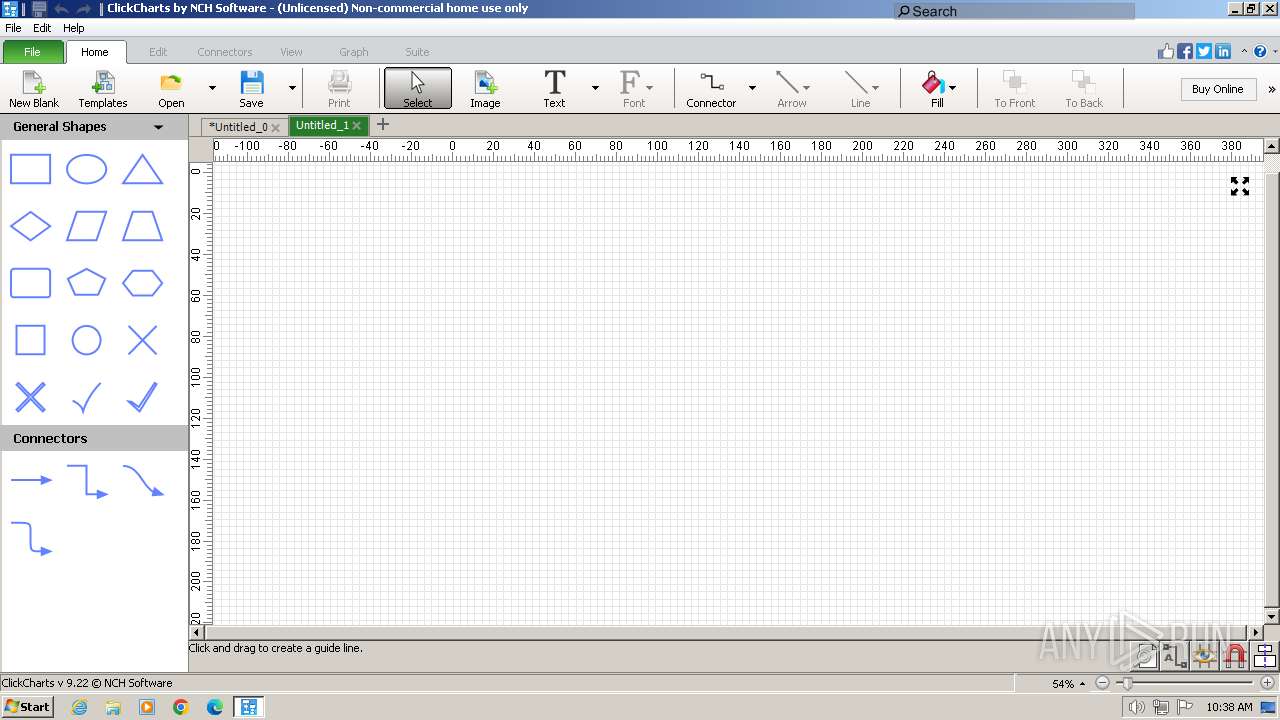Image resolution: width=1280 pixels, height=720 pixels.
Task: Open the General Shapes category dropdown
Action: [158, 127]
